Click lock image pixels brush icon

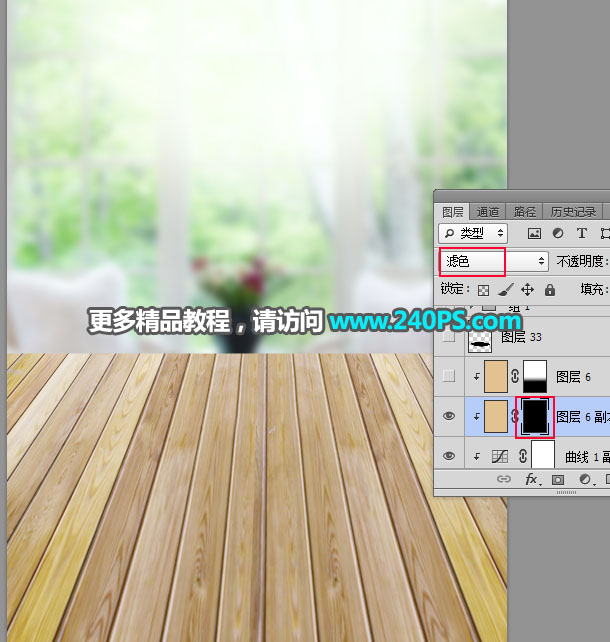506,289
